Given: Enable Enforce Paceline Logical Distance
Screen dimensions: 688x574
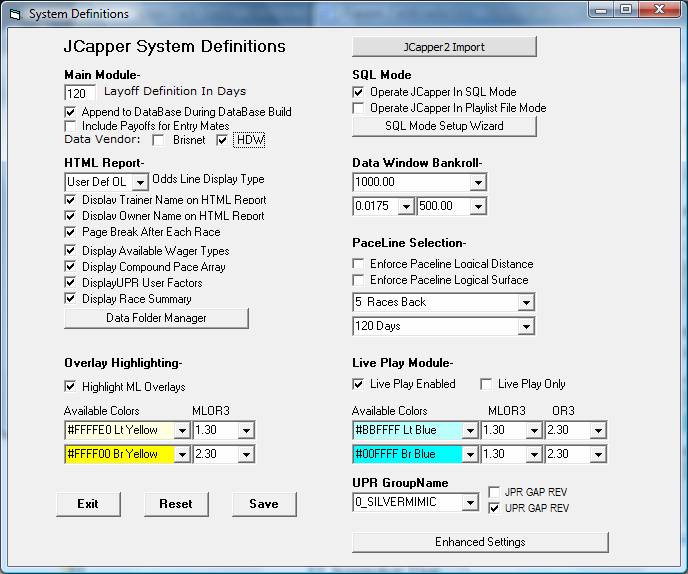Looking at the screenshot, I should [358, 264].
